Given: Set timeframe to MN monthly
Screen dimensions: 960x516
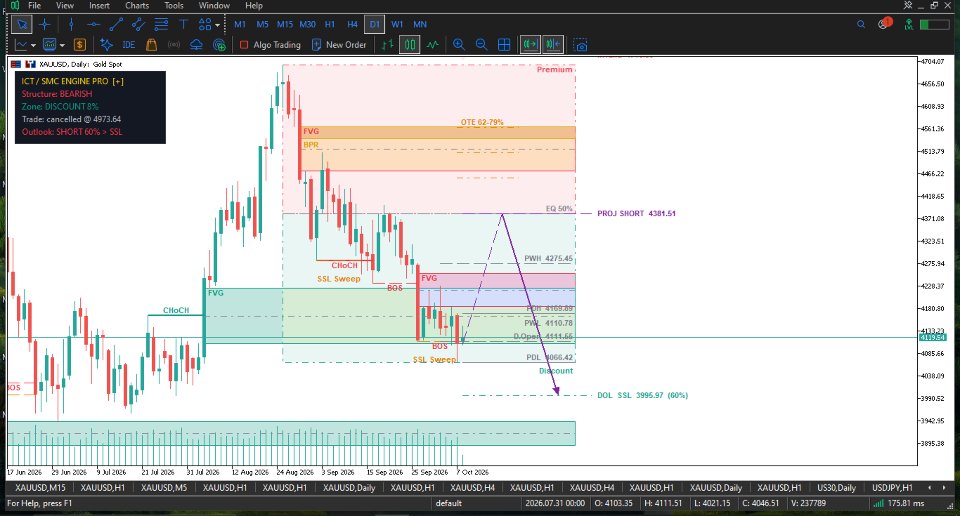Looking at the screenshot, I should pyautogui.click(x=420, y=24).
